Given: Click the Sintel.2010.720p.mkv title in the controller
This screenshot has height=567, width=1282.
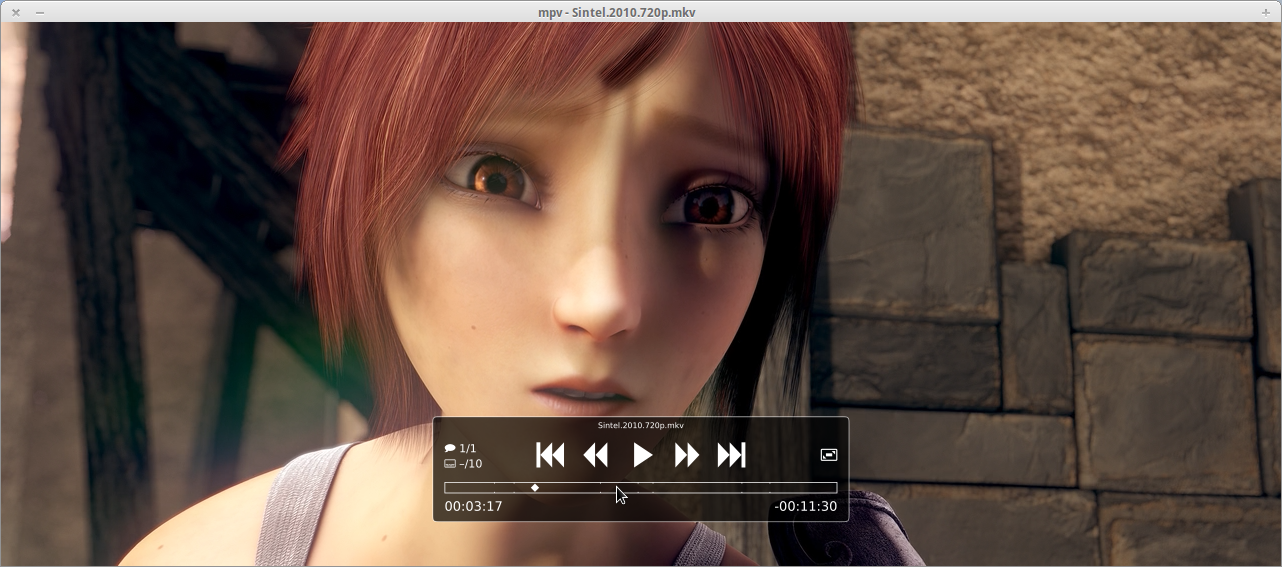Looking at the screenshot, I should (641, 426).
